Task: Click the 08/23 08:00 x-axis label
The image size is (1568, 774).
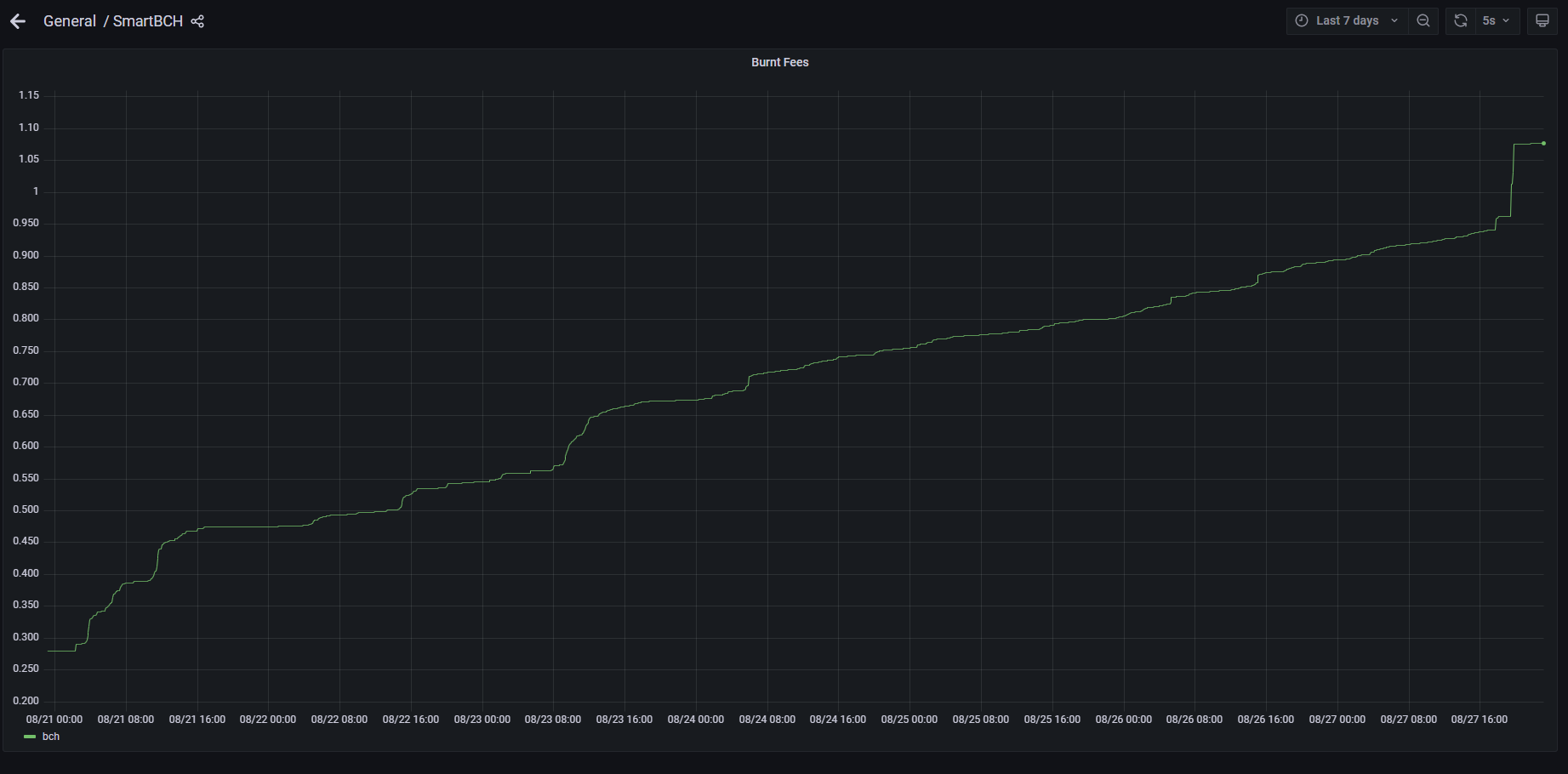Action: [x=553, y=720]
